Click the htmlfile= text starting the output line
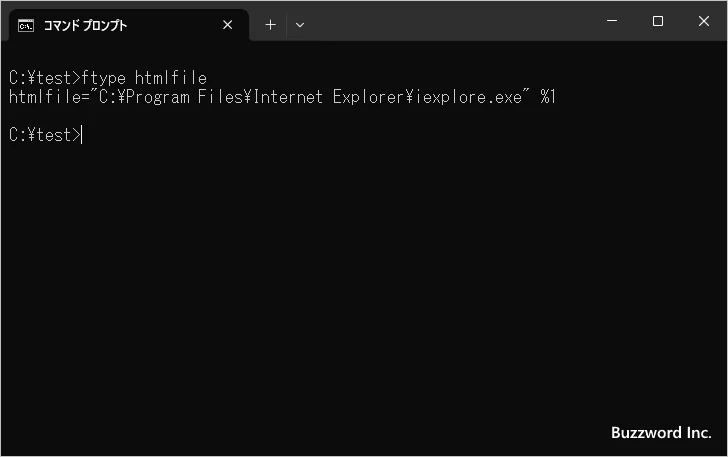 49,97
